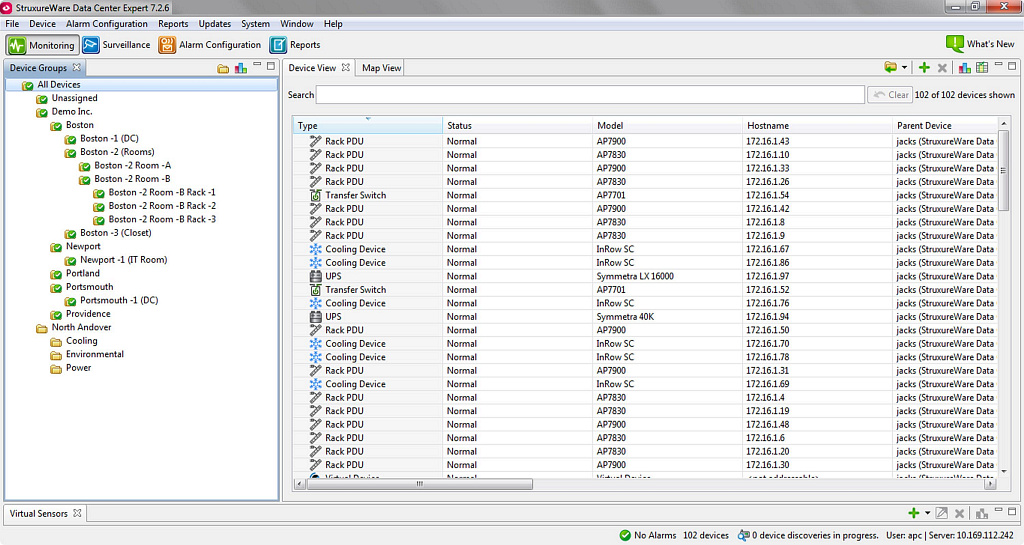Select the North Andover folder

point(81,327)
